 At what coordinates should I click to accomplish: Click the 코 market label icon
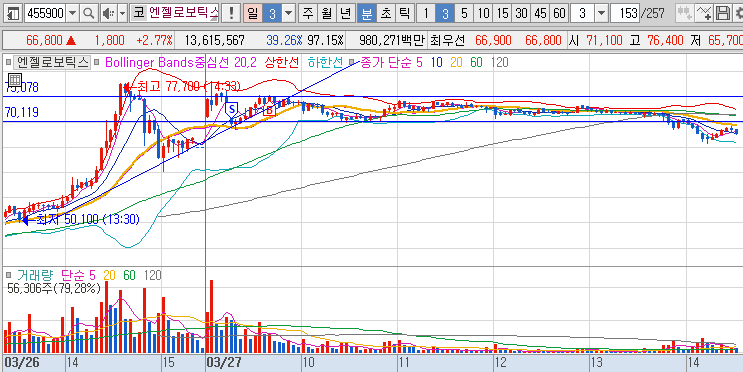(138, 13)
